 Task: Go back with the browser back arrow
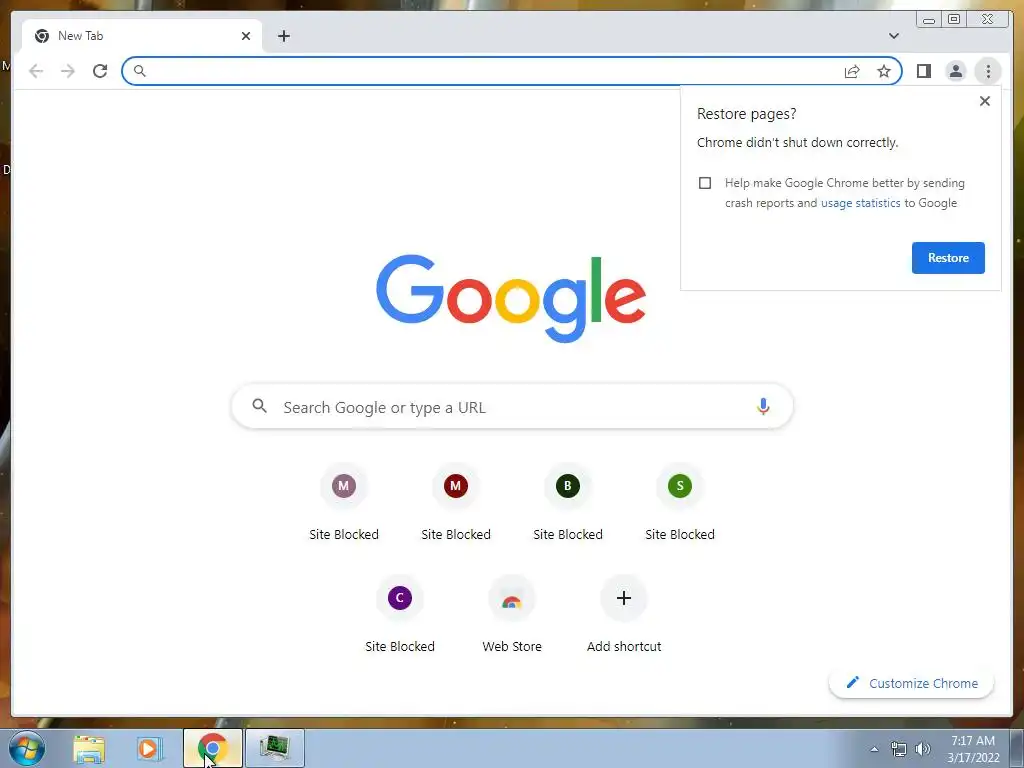click(36, 71)
